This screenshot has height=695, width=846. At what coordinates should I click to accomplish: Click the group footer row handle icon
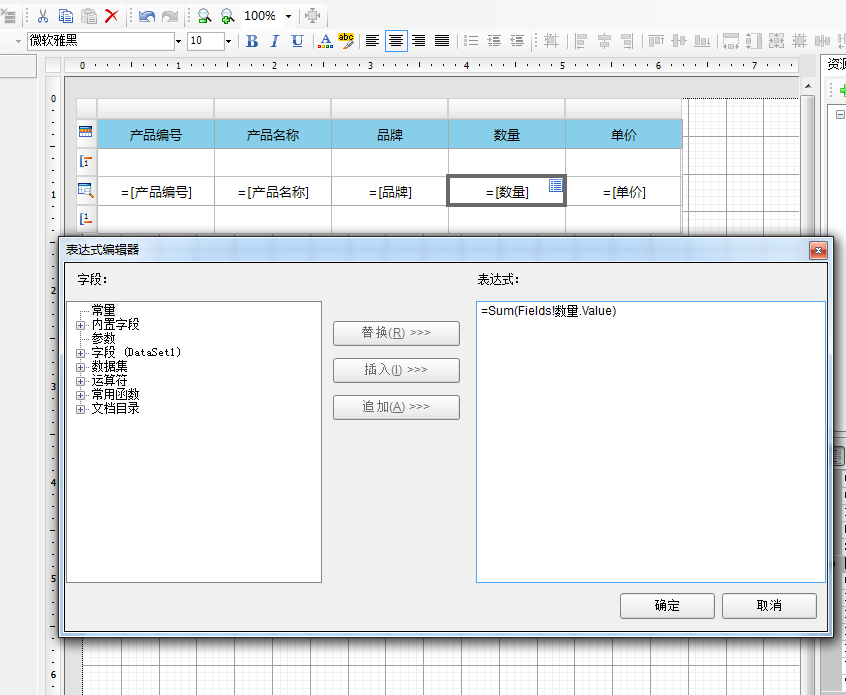pyautogui.click(x=86, y=219)
